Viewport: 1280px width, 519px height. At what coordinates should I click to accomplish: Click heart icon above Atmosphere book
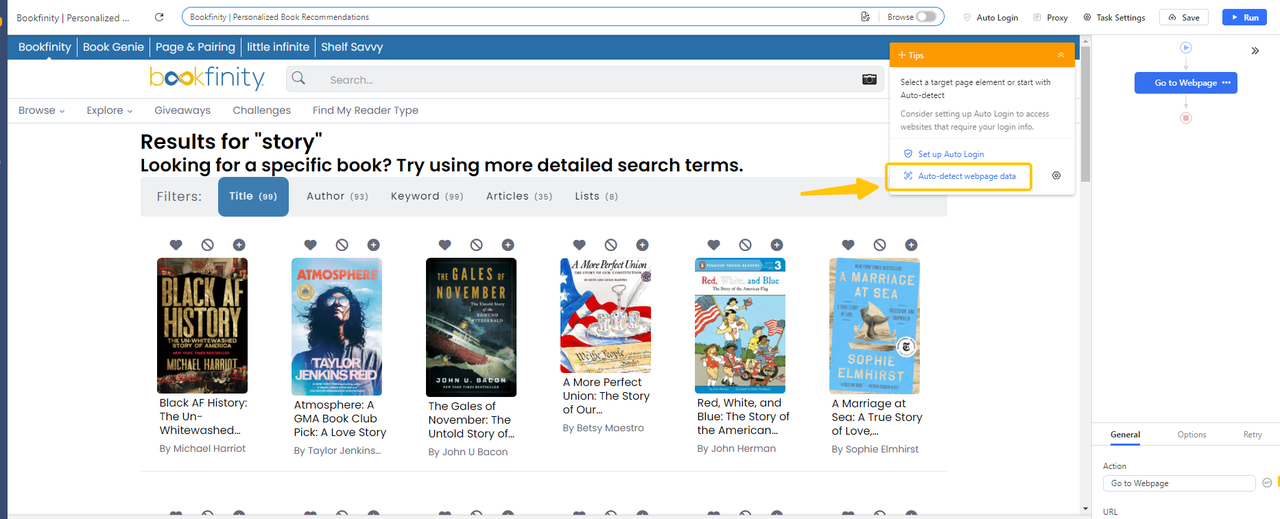pyautogui.click(x=310, y=244)
